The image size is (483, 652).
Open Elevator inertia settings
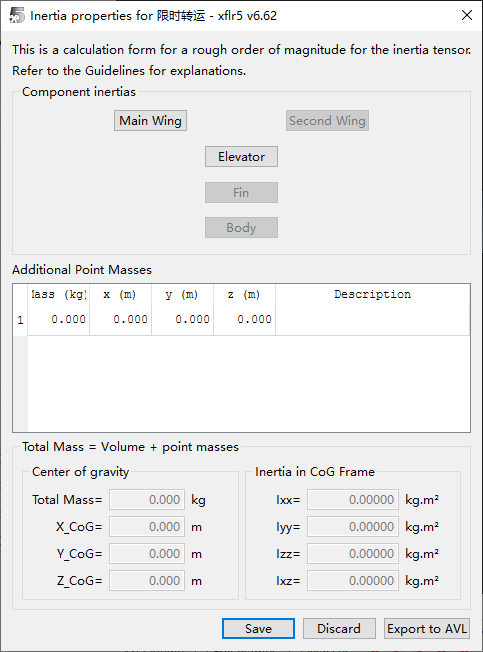point(241,157)
